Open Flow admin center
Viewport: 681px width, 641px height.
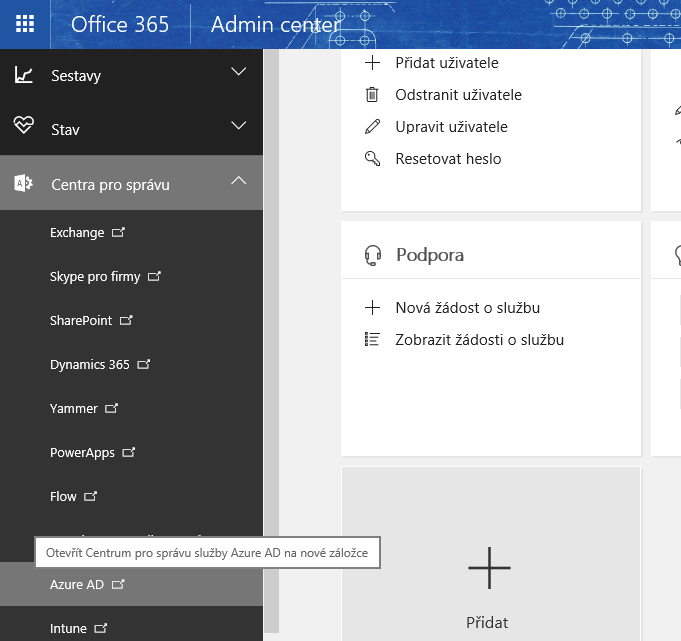(x=63, y=496)
